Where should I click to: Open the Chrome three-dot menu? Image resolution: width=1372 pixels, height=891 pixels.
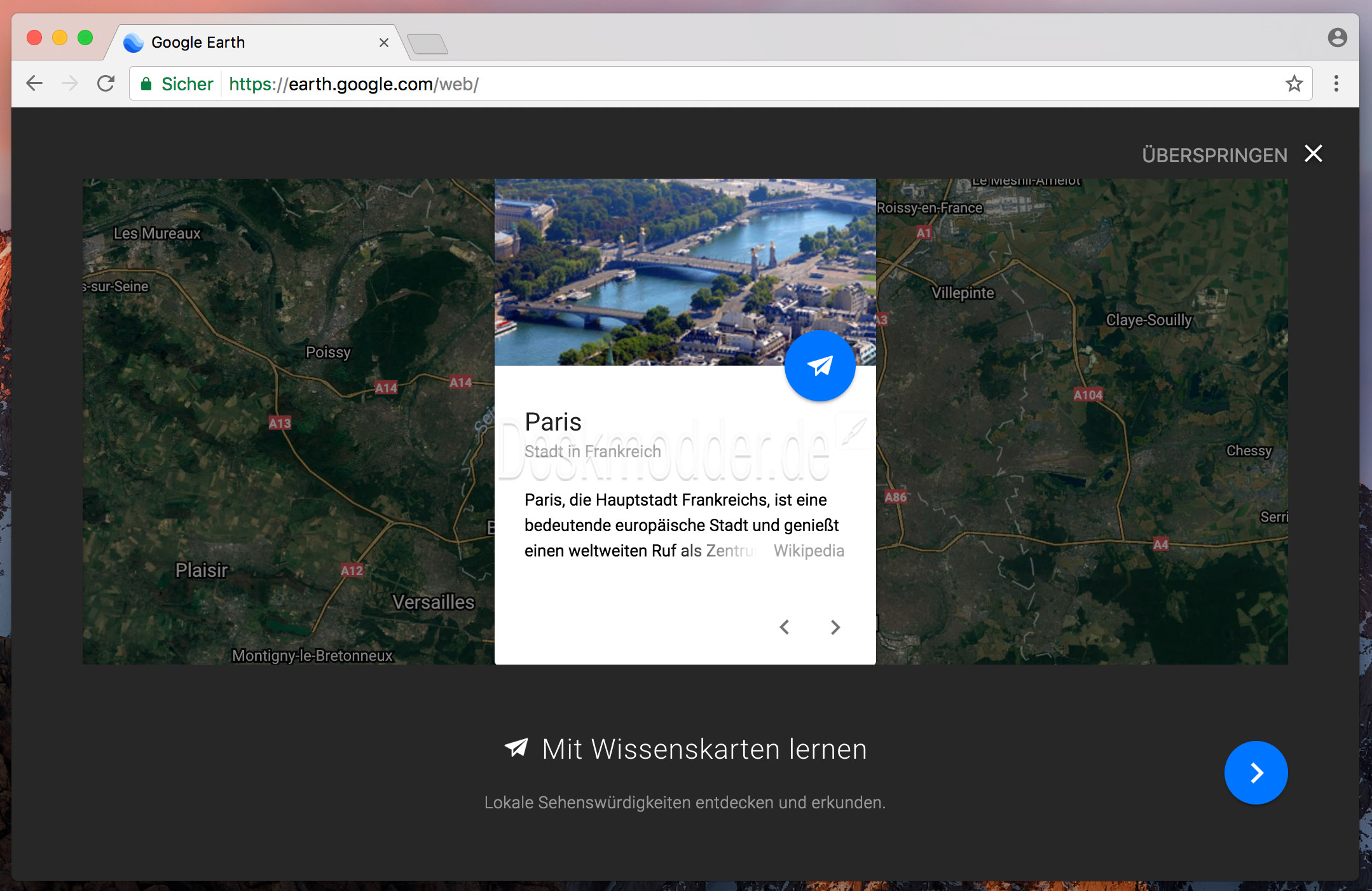1336,83
